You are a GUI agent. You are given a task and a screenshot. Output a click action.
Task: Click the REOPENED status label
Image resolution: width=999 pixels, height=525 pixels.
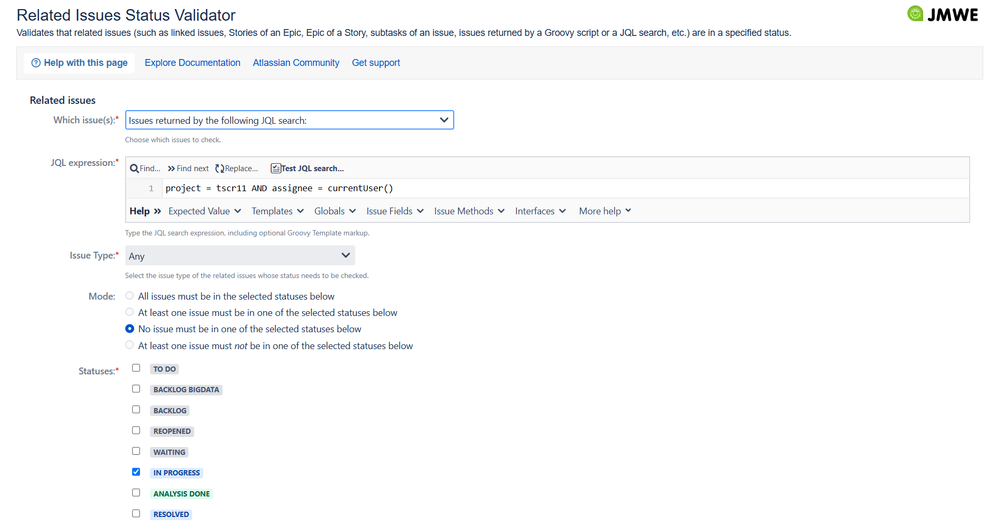(172, 431)
